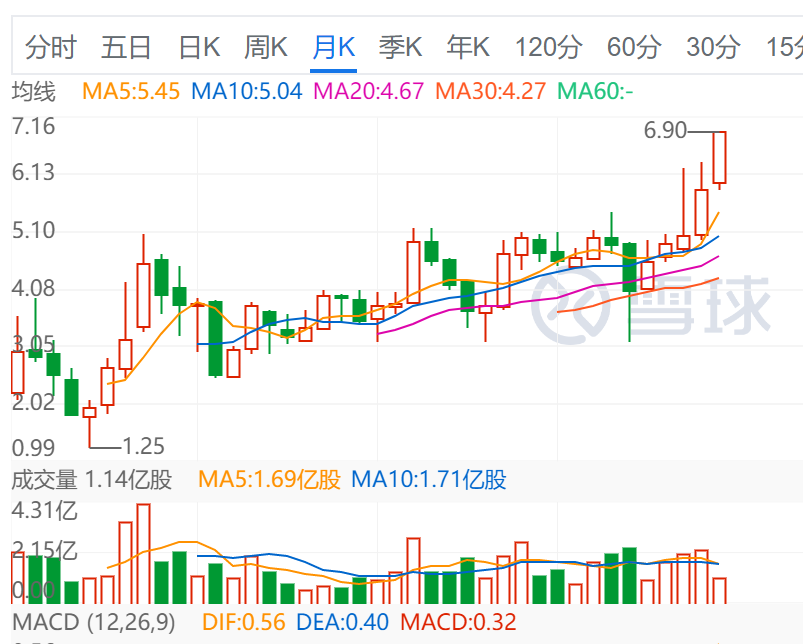Viewport: 803px width, 644px height.
Task: Open the 五日 chart tab
Action: tap(125, 47)
